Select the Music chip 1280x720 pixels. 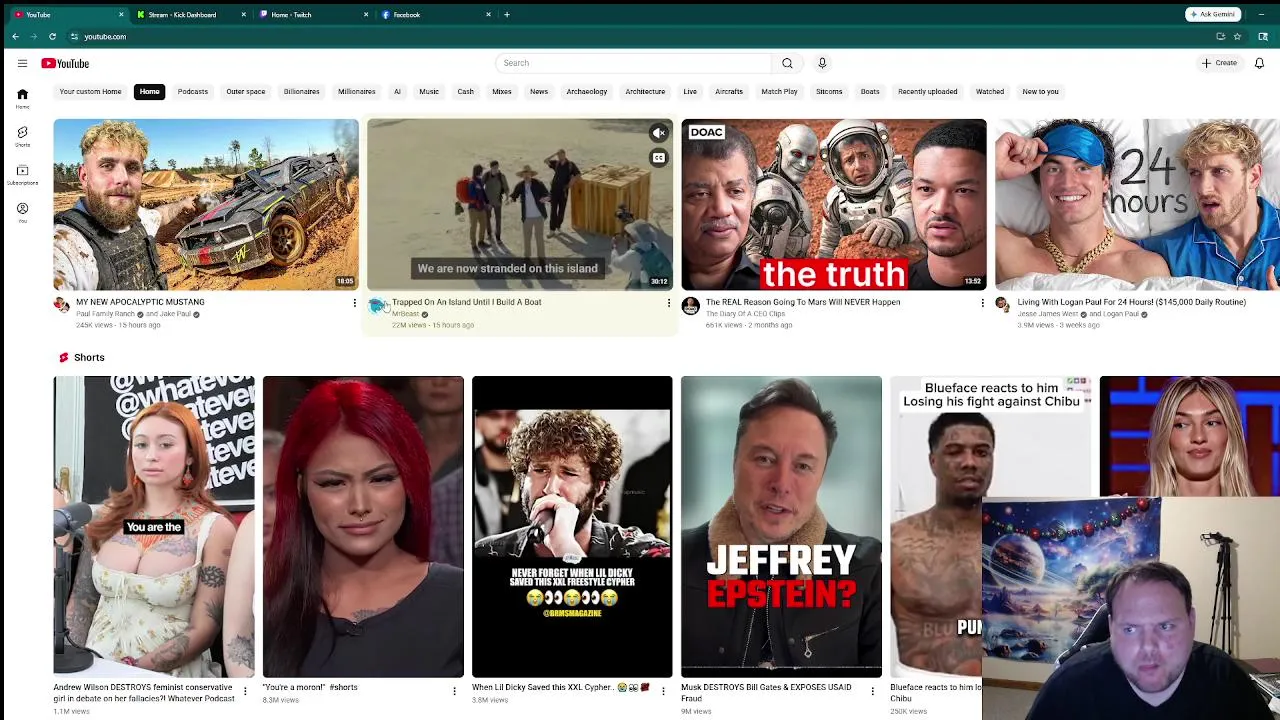pos(429,91)
